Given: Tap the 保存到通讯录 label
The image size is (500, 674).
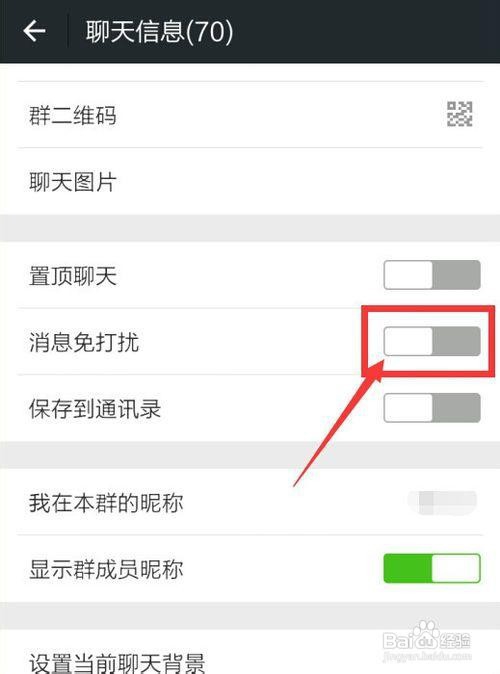Looking at the screenshot, I should (x=95, y=408).
